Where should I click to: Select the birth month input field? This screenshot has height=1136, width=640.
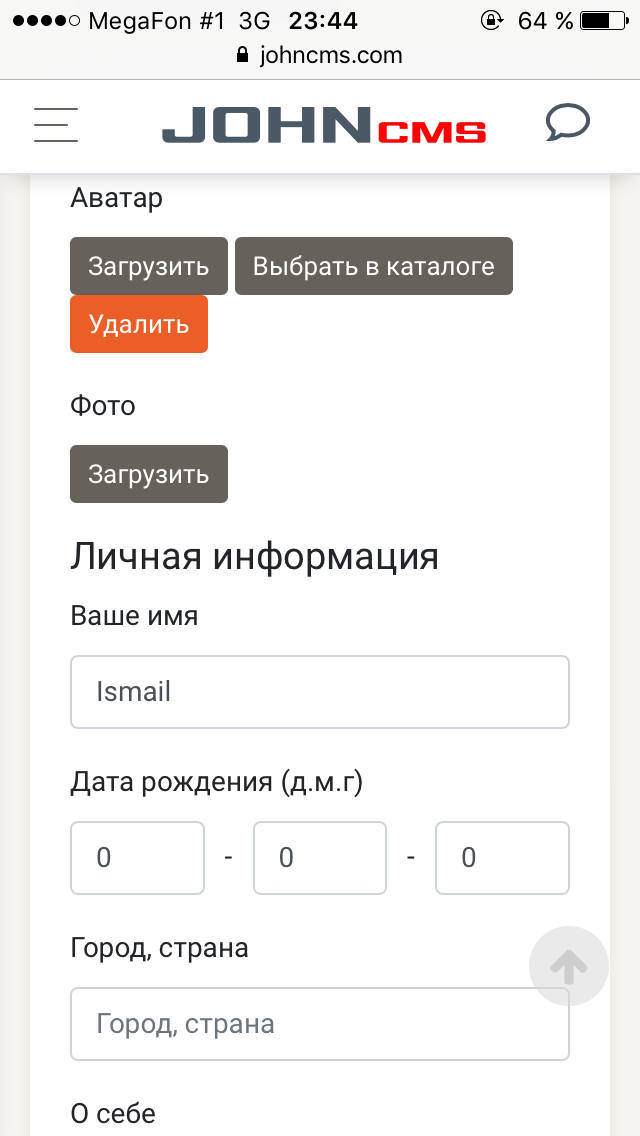320,858
